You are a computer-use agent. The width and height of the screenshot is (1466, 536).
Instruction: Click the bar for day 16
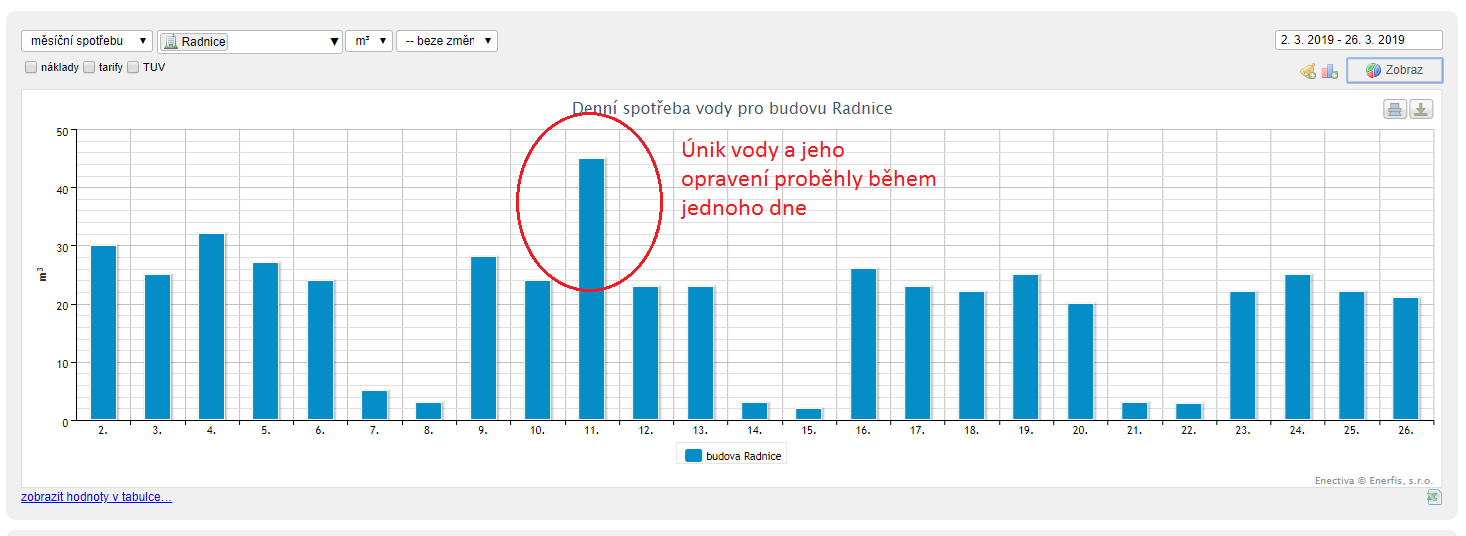[863, 344]
